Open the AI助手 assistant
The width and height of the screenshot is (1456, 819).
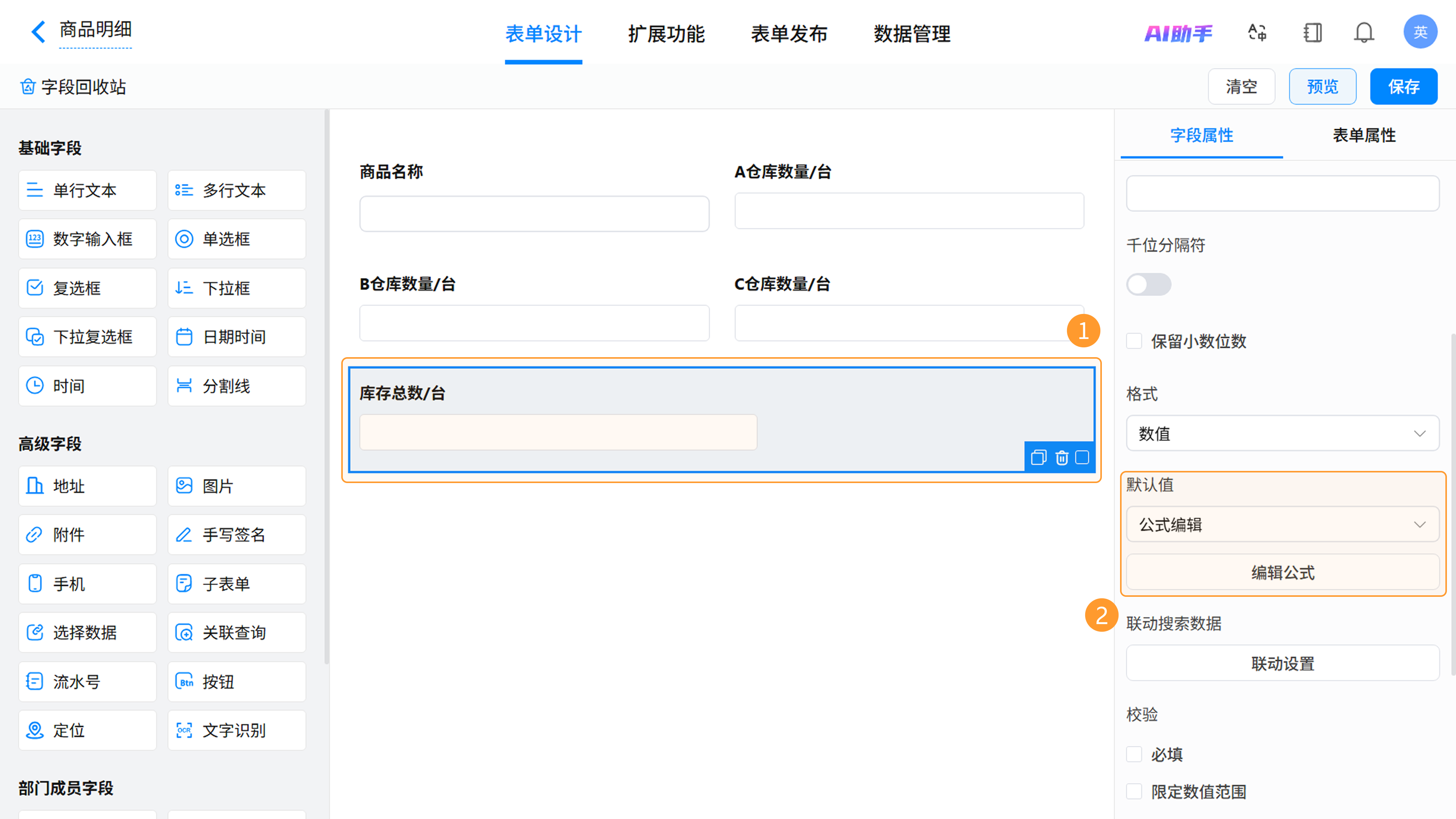coord(1178,33)
